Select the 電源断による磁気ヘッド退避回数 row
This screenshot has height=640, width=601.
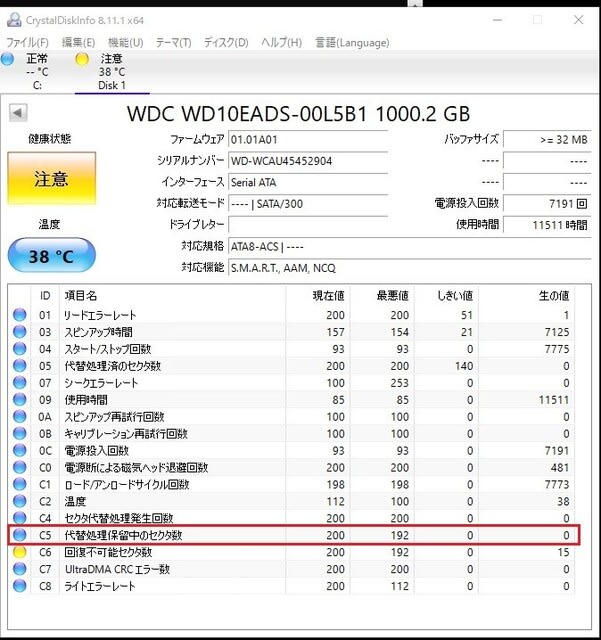[292, 467]
